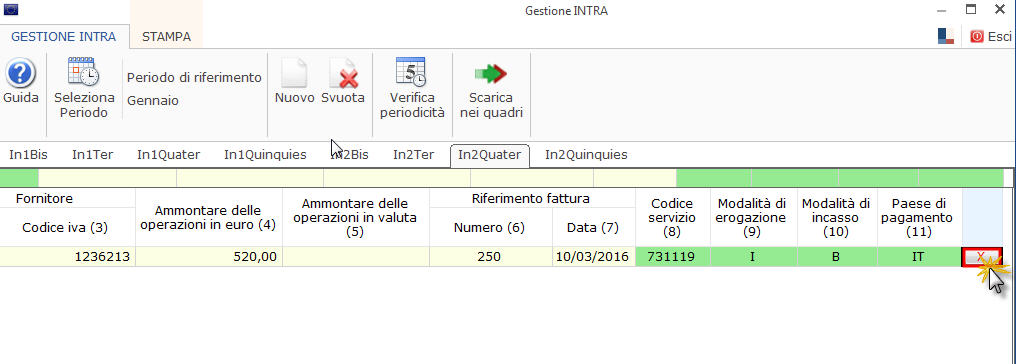
Task: Switch to the In1Quater tab
Action: point(168,155)
